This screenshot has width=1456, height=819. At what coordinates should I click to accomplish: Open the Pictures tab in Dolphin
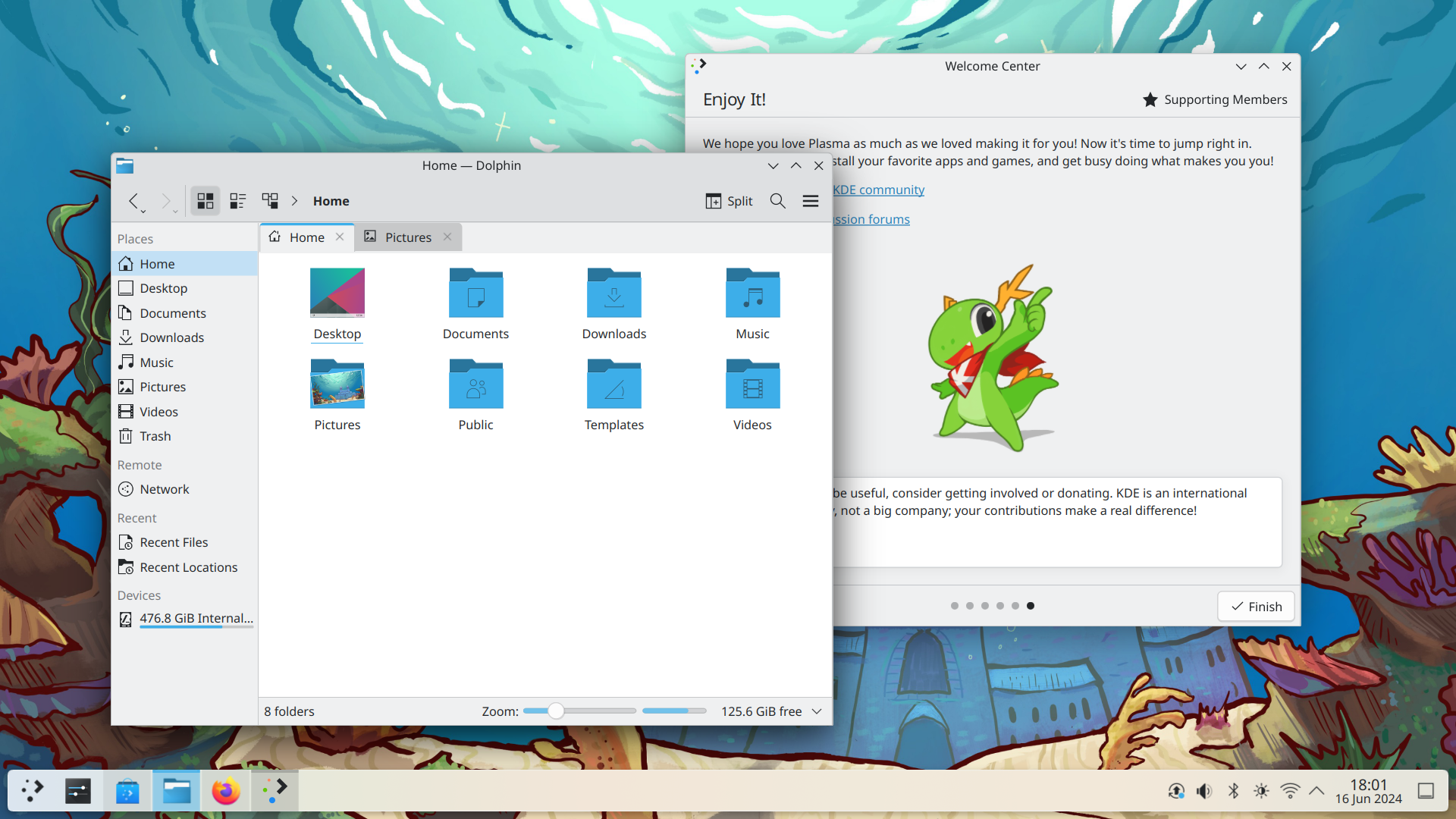click(x=408, y=237)
